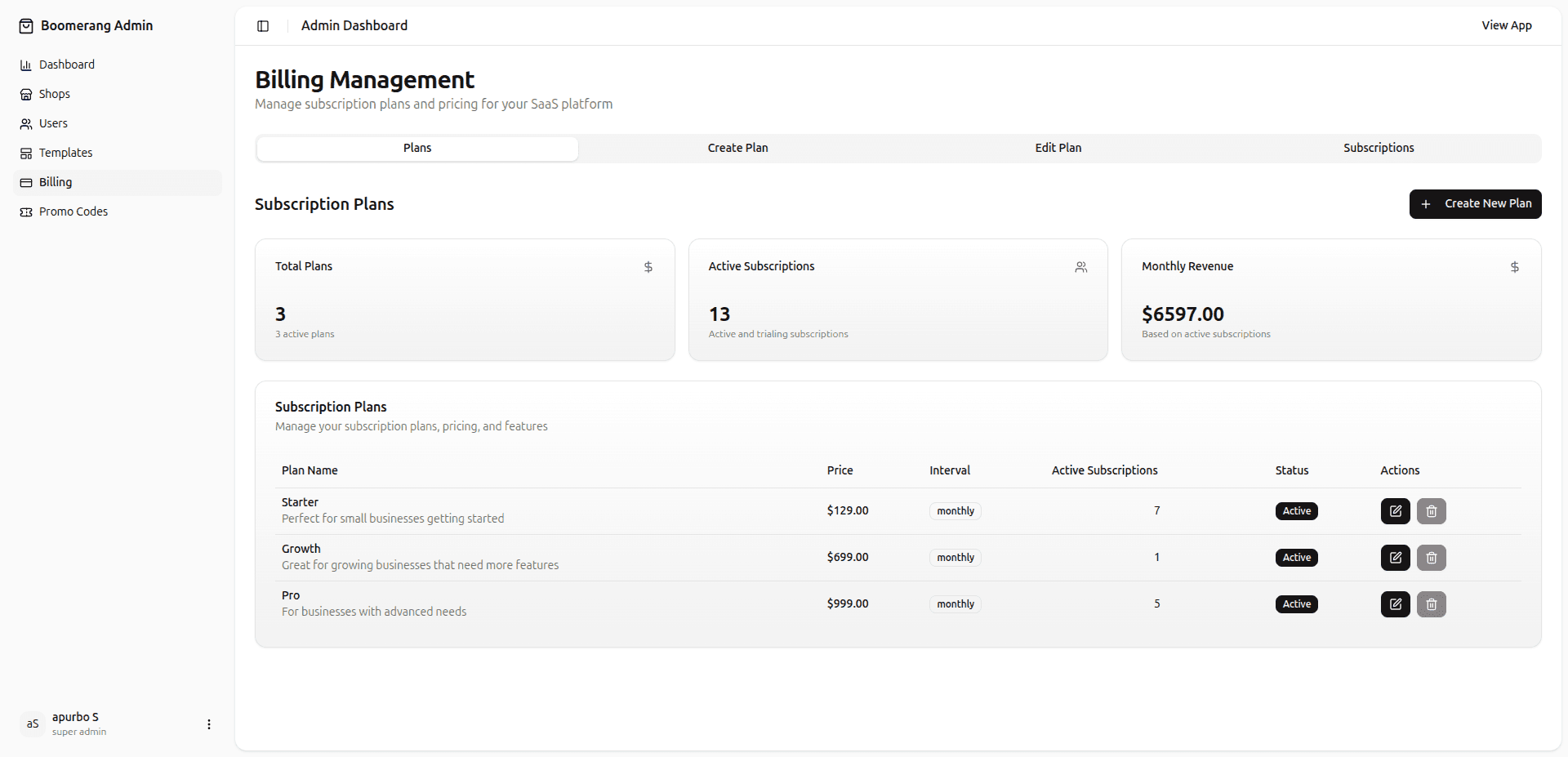Screen dimensions: 1568x757
Task: Edit the Starter plan
Action: tap(1396, 511)
